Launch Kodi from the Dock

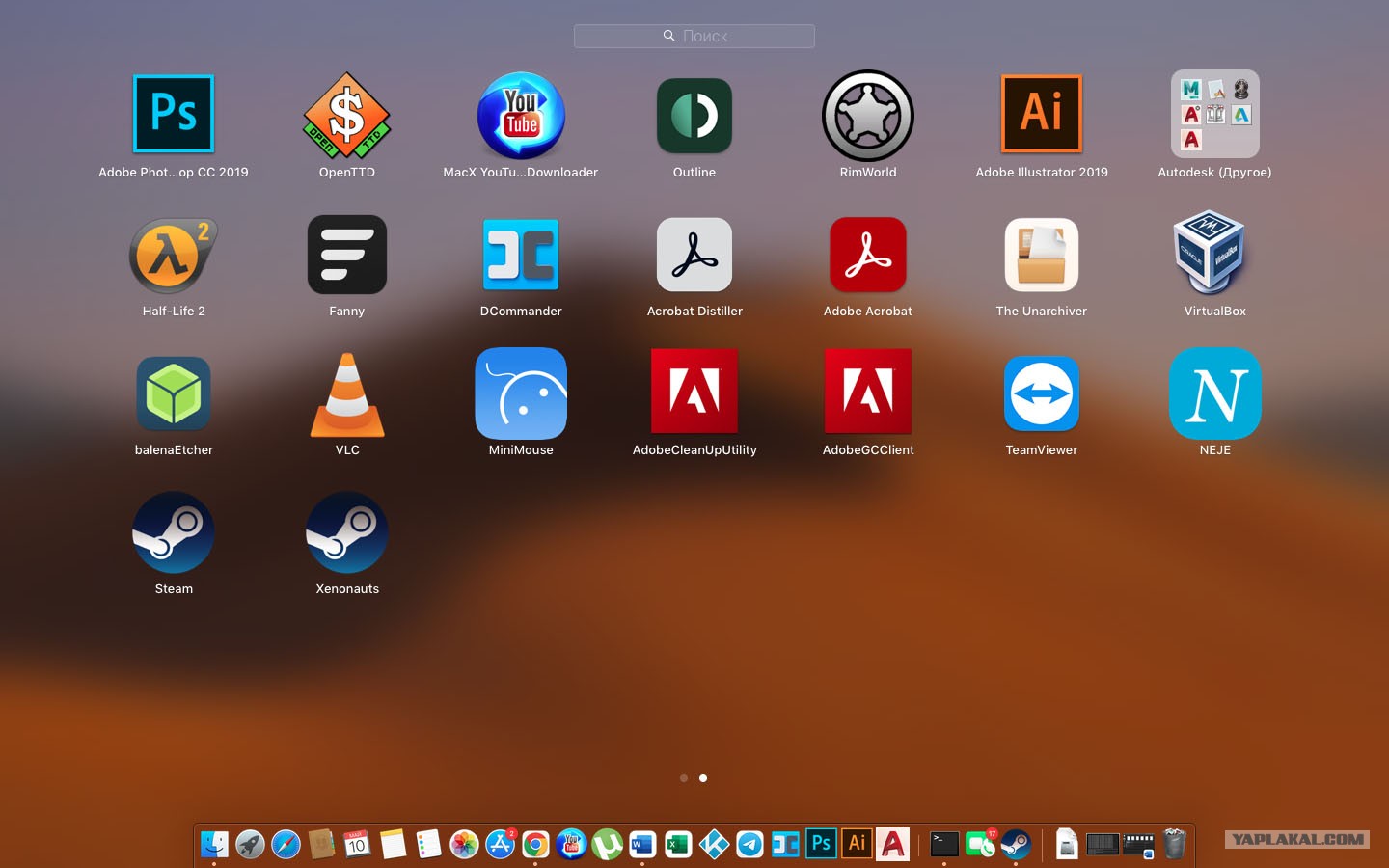714,845
